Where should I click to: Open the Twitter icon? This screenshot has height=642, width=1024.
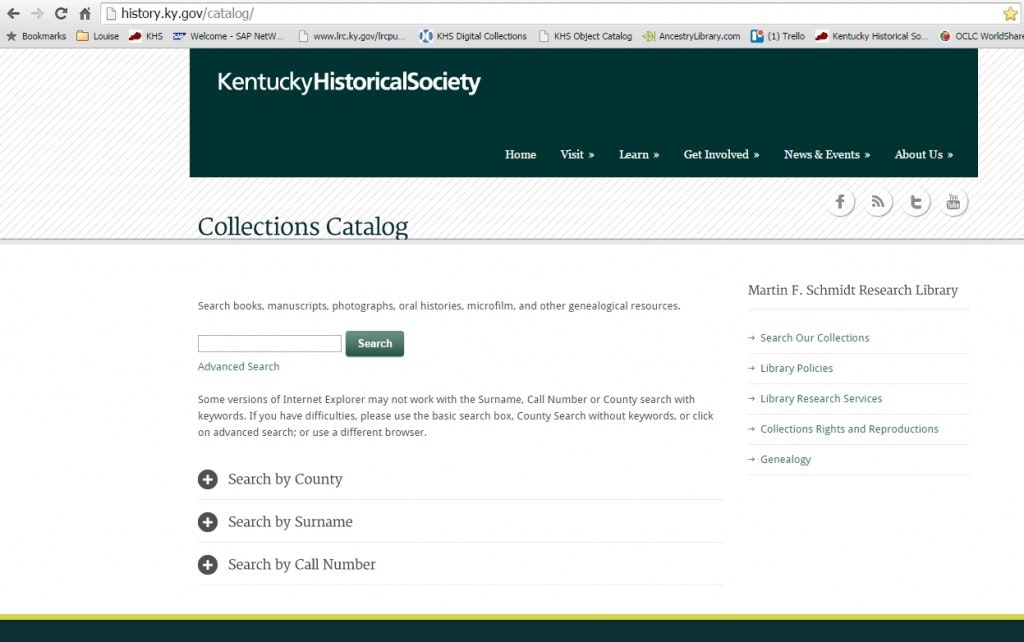pyautogui.click(x=916, y=201)
